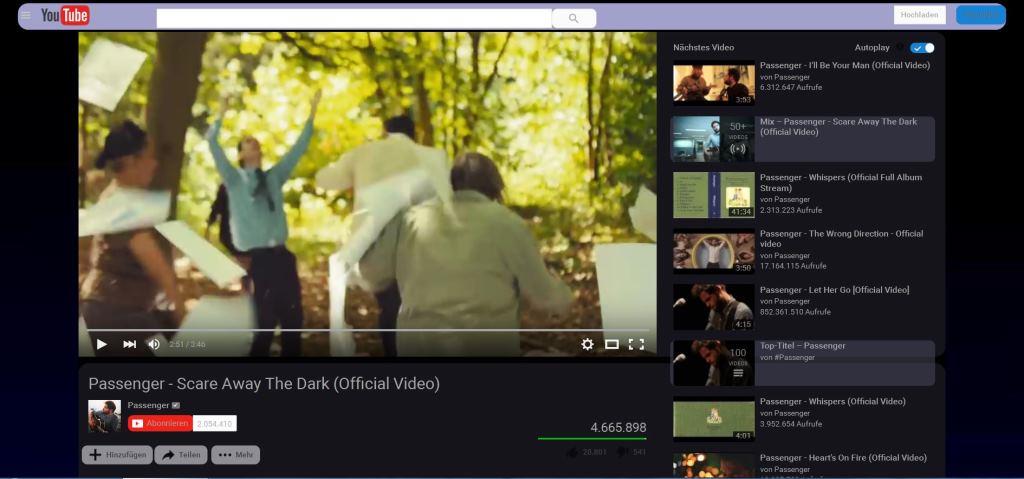1024x479 pixels.
Task: Open von #Passenger channel link
Action: pyautogui.click(x=788, y=357)
